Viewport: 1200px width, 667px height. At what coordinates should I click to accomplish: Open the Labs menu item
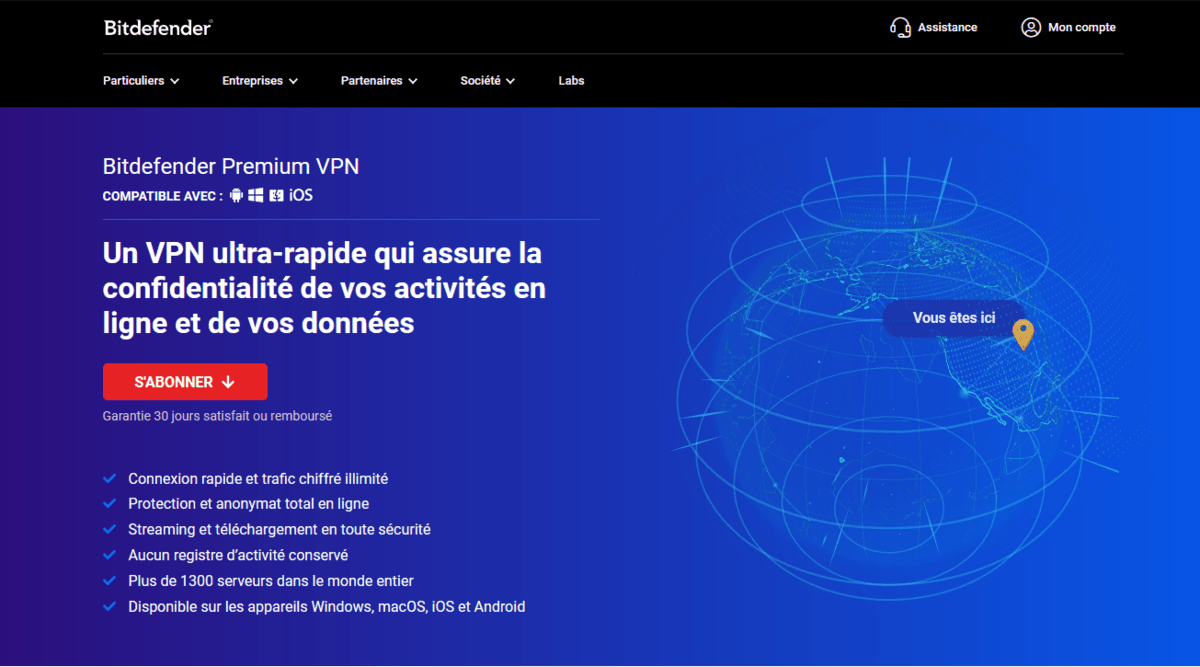coord(571,81)
